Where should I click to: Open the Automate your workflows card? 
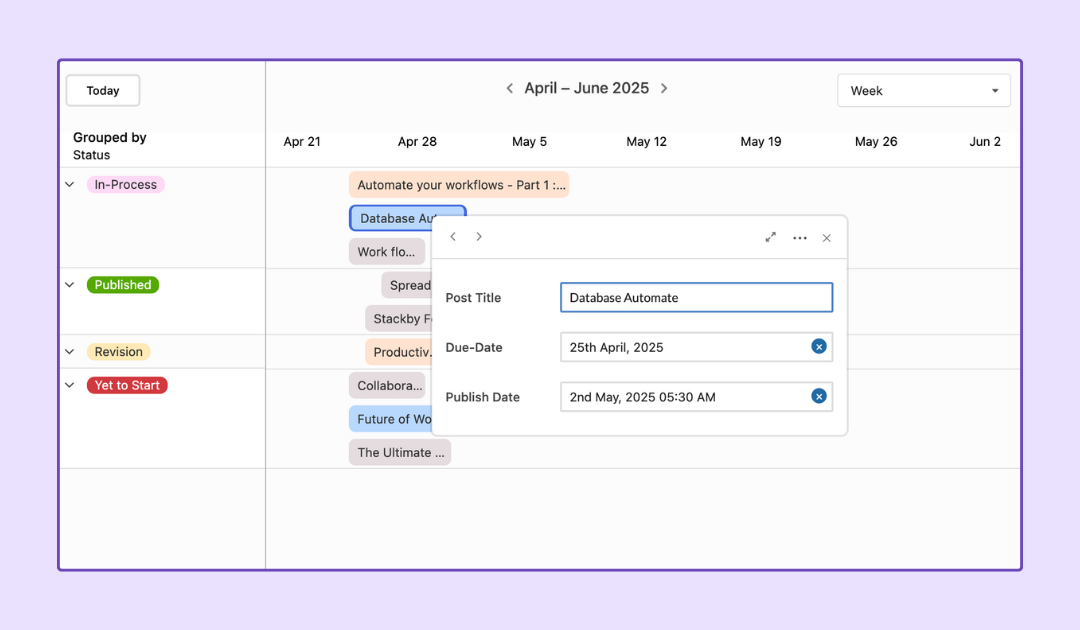(458, 184)
